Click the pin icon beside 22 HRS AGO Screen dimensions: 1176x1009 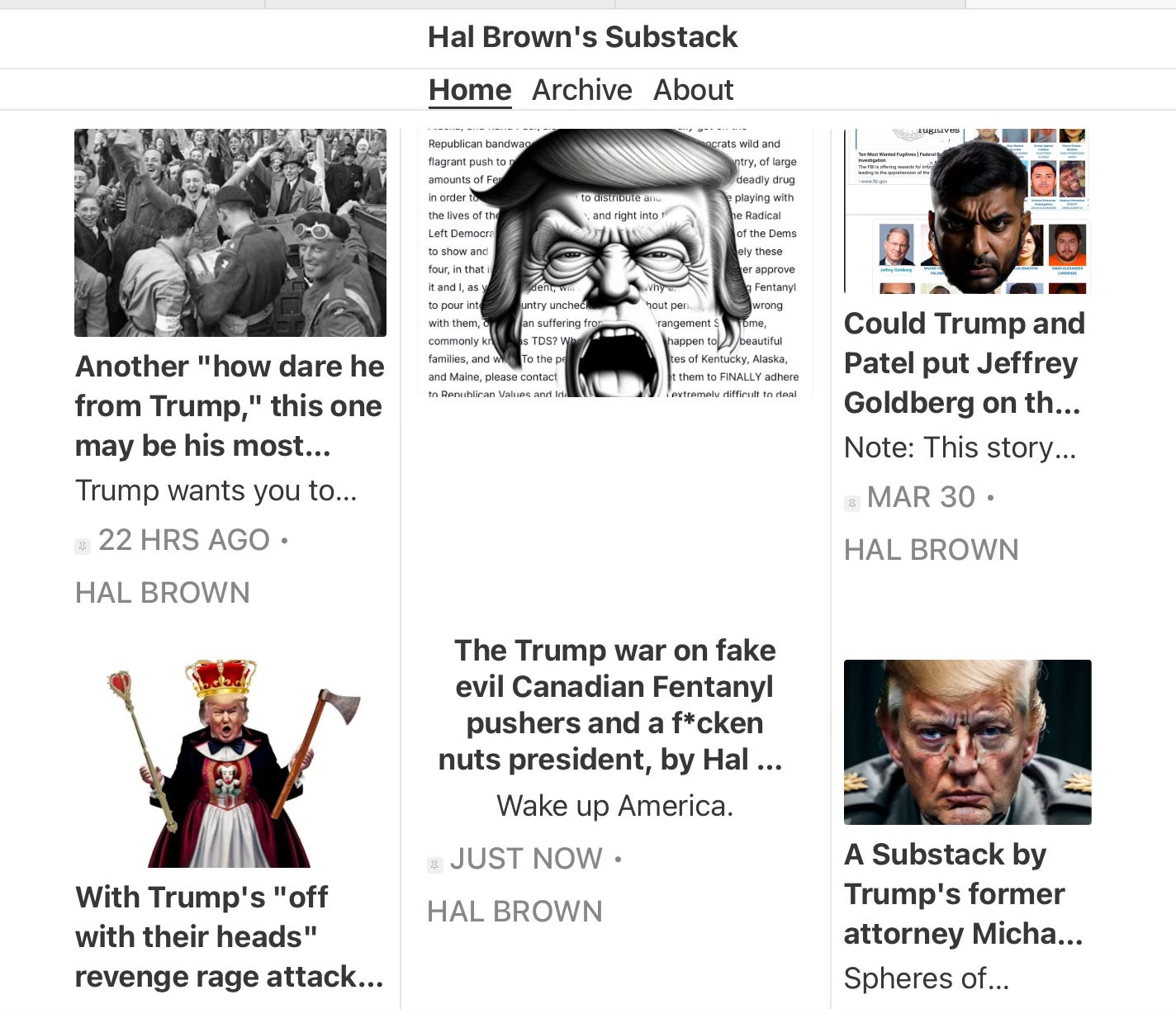(83, 546)
